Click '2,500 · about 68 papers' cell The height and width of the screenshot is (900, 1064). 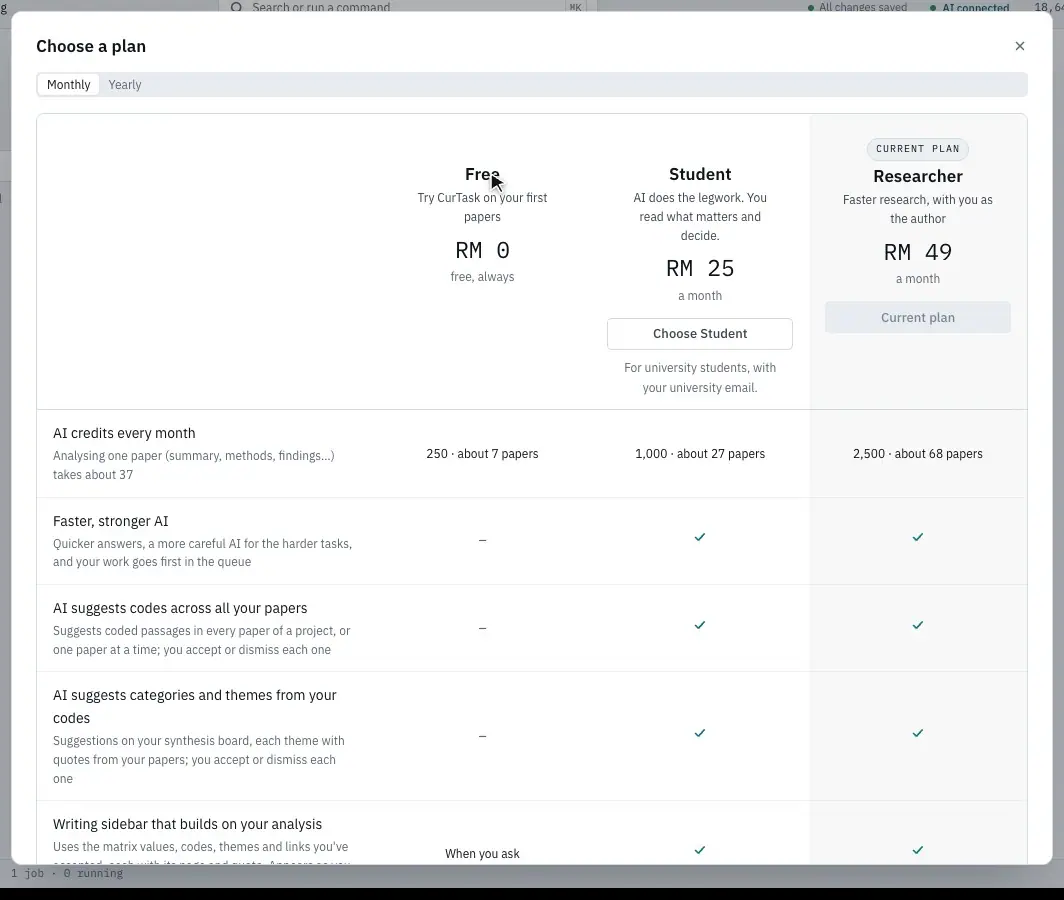917,454
